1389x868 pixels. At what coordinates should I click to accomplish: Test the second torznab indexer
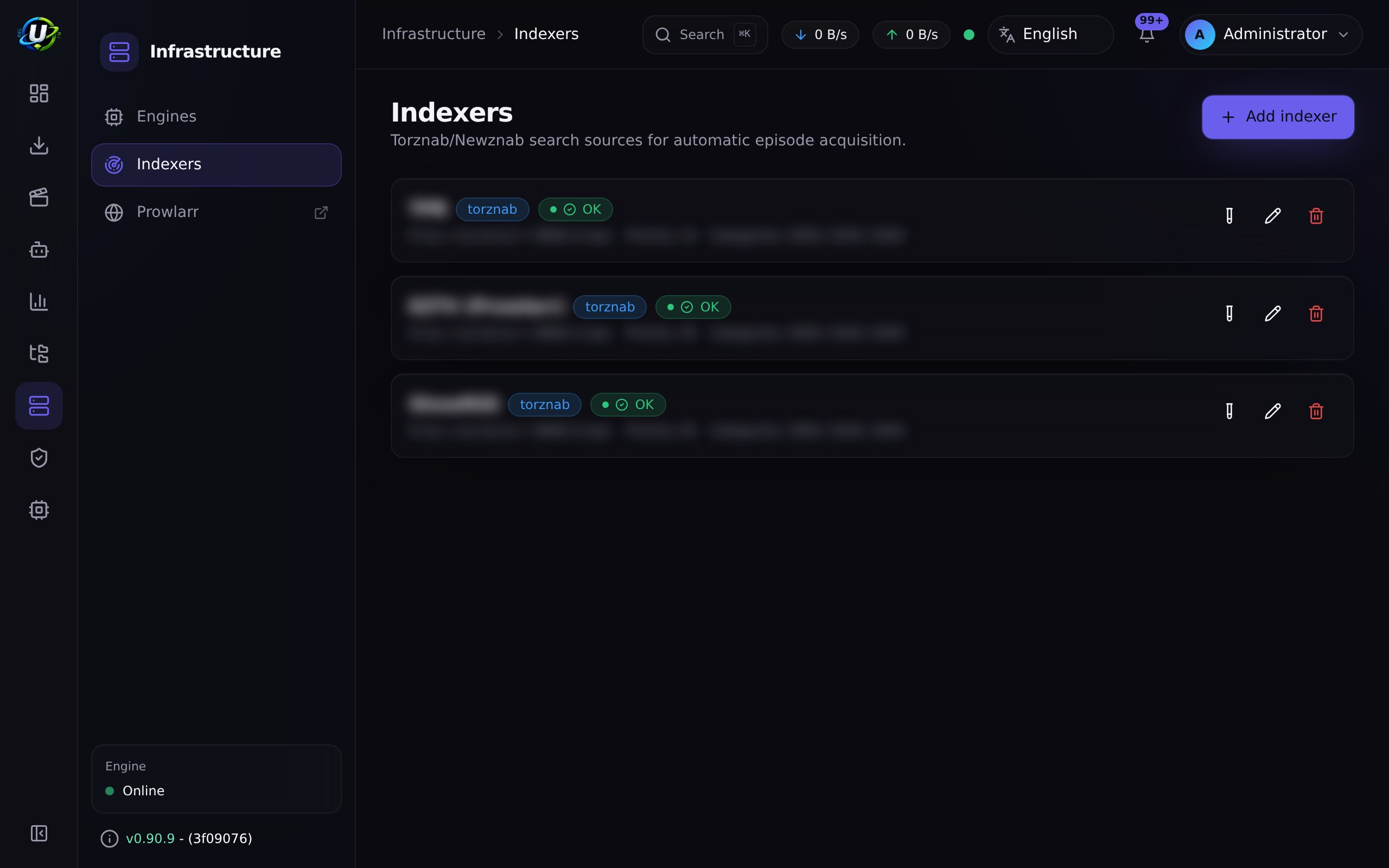coord(1229,314)
